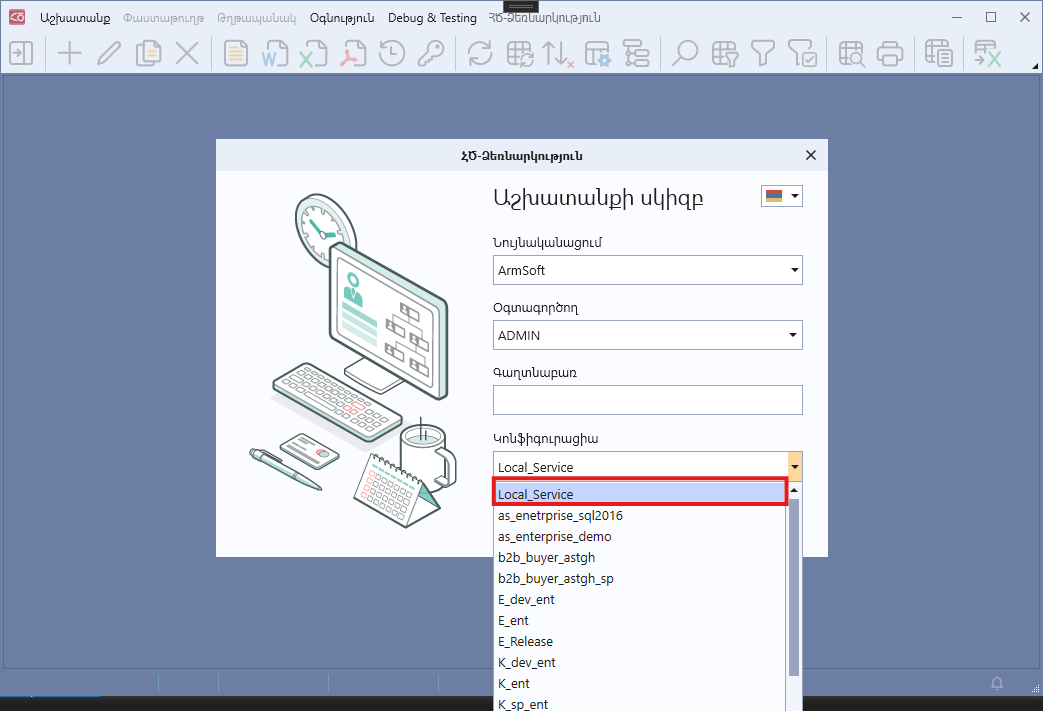Open the ՀԾ-Ձեռնարկություն menu in menu bar
The image size is (1043, 711).
(x=545, y=18)
